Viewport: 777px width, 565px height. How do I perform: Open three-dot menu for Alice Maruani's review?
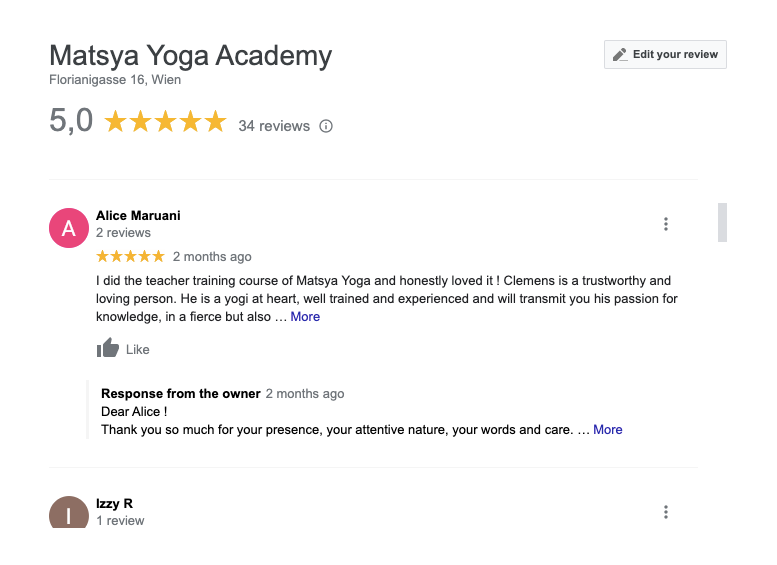(666, 224)
